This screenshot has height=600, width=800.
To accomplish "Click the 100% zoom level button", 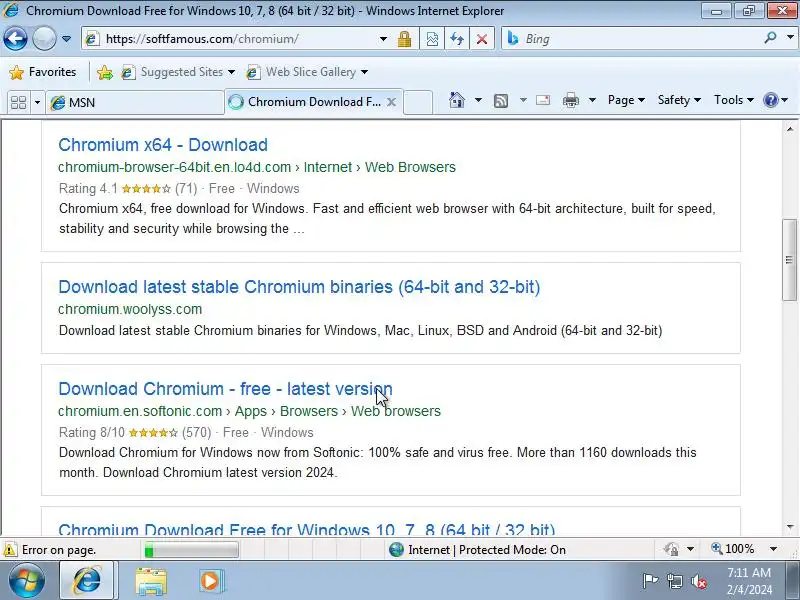I will (733, 549).
